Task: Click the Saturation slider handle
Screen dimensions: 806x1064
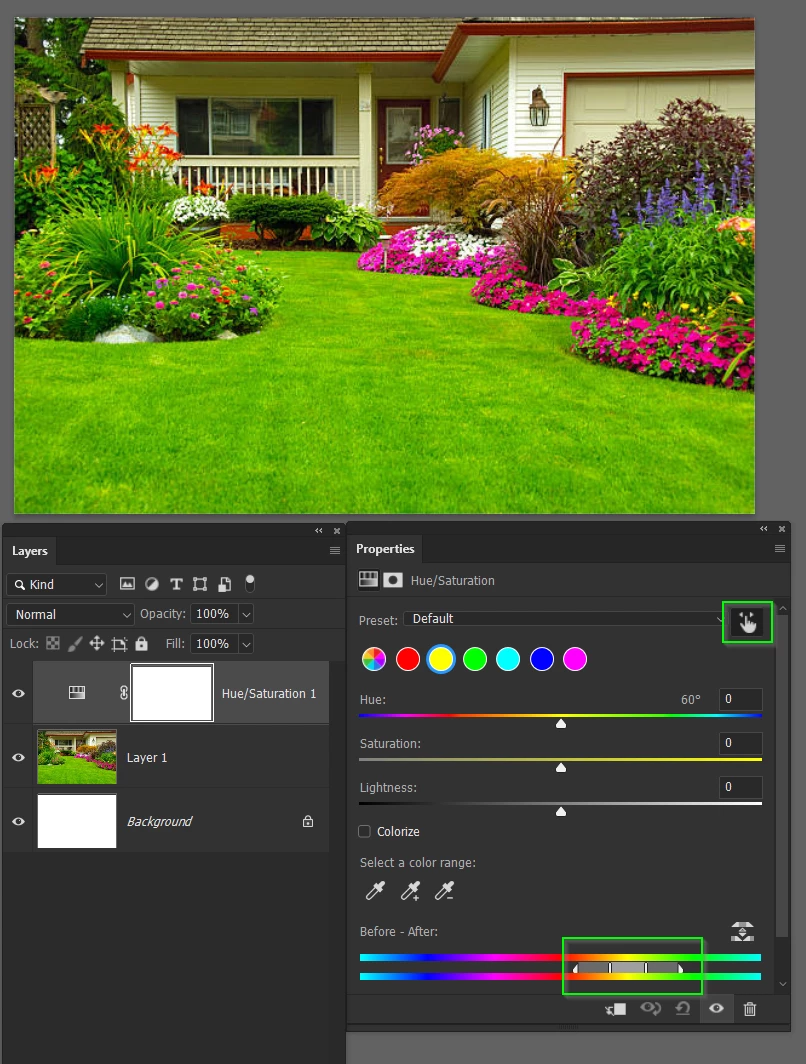Action: tap(561, 767)
